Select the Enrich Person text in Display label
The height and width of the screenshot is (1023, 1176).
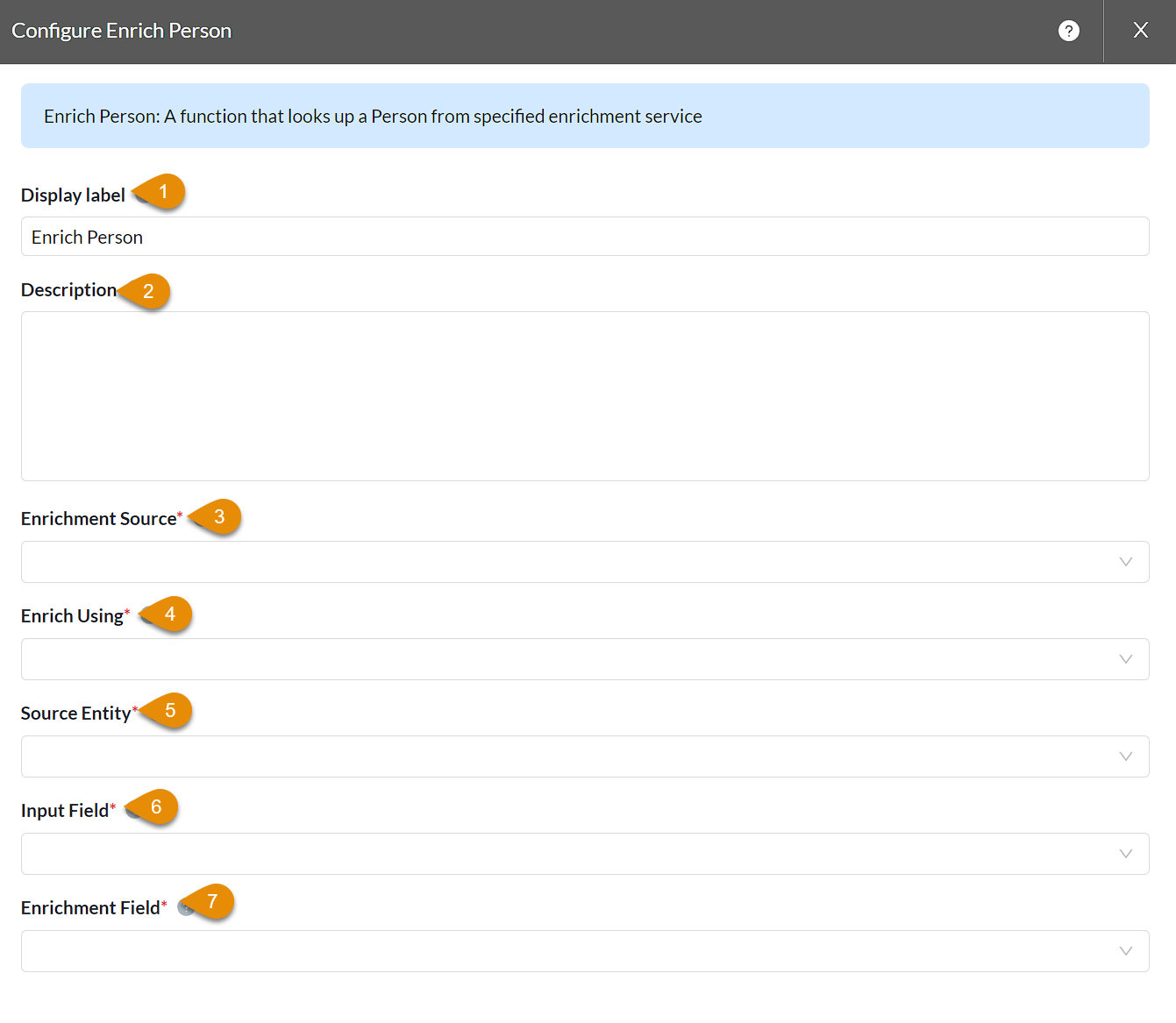(87, 236)
